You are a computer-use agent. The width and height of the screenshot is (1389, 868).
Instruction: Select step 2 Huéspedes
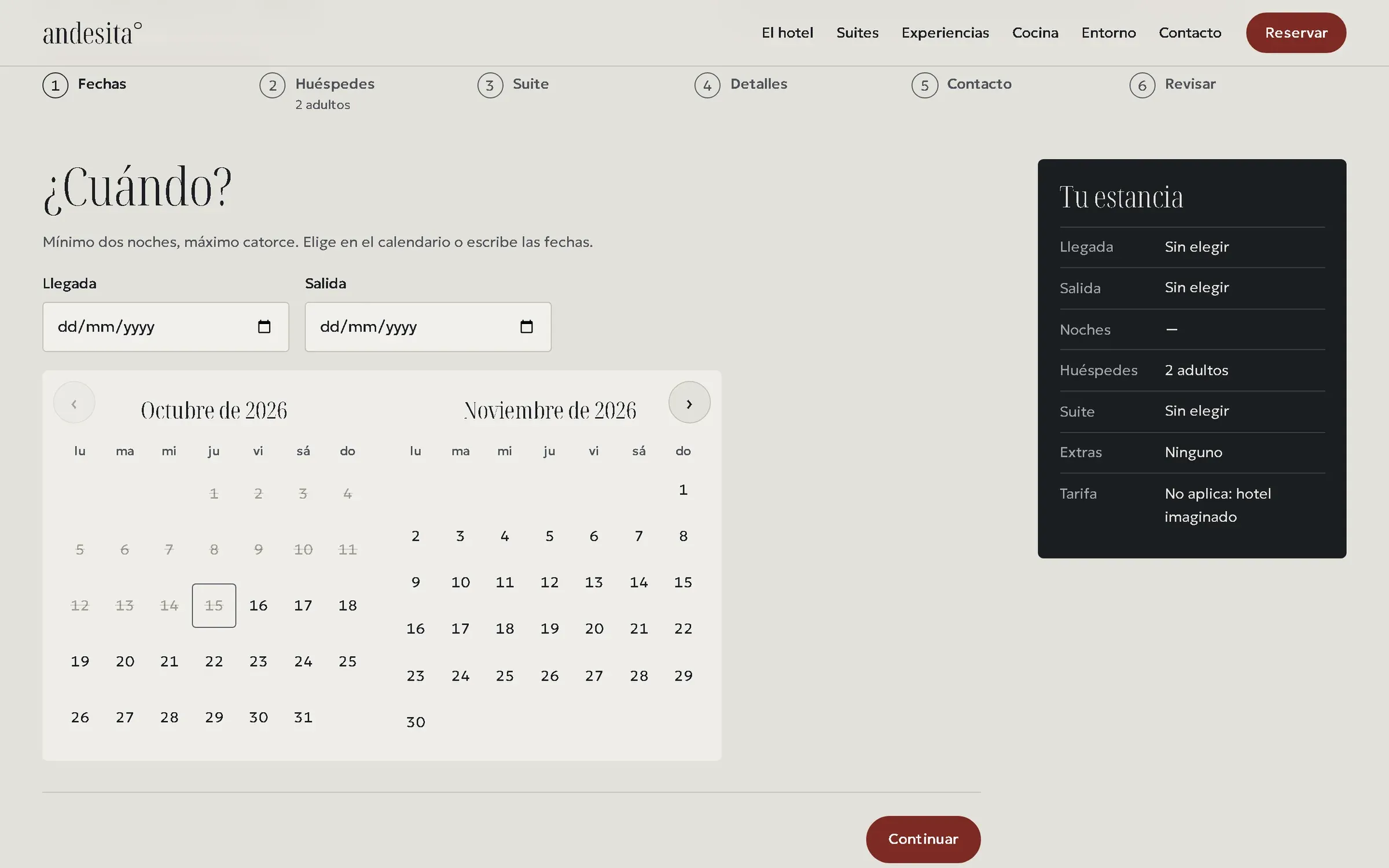point(317,91)
